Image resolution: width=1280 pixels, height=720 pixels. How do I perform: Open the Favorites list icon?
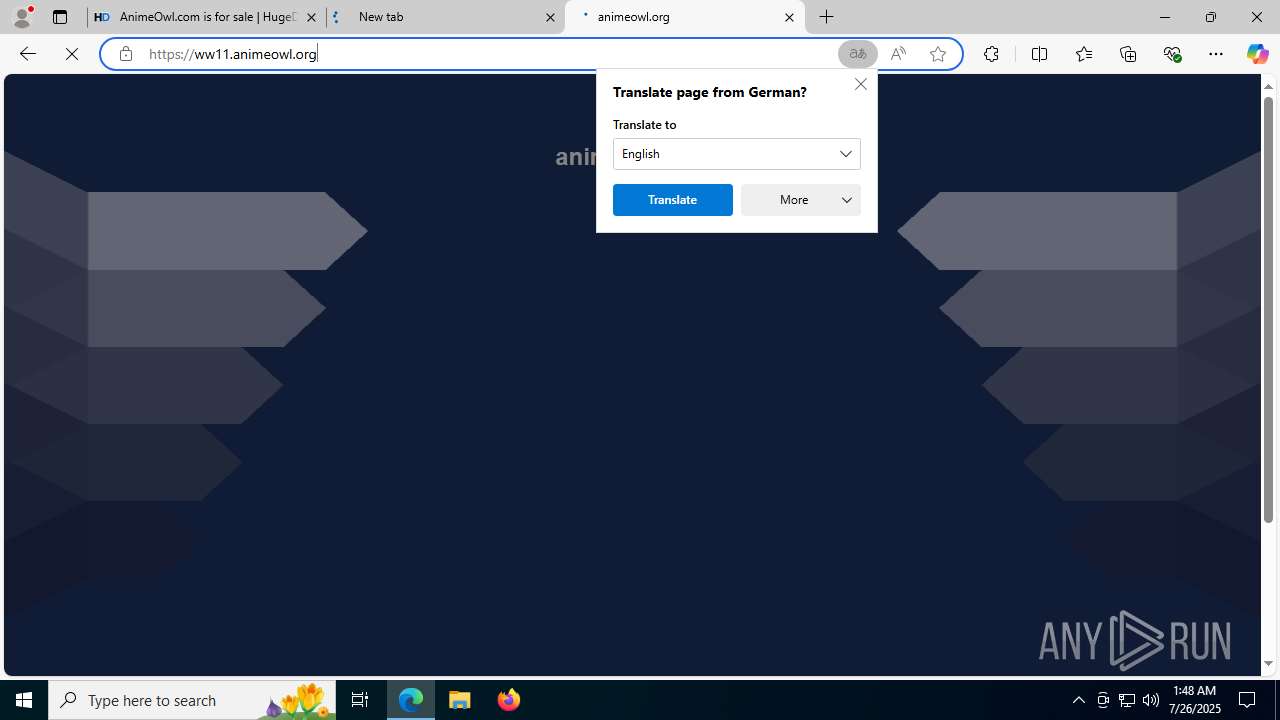pyautogui.click(x=1084, y=54)
